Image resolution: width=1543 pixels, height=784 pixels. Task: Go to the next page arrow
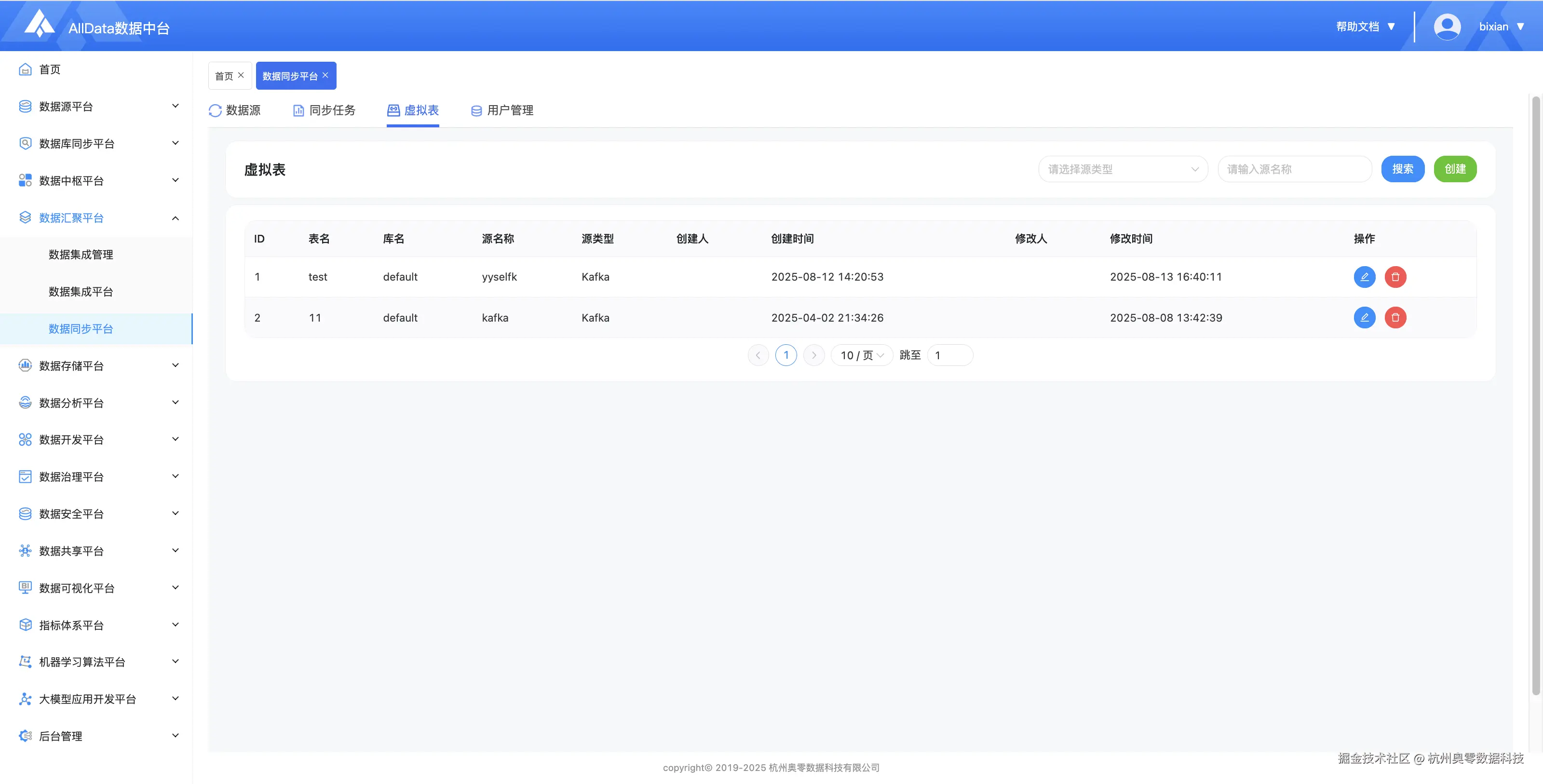[x=813, y=355]
